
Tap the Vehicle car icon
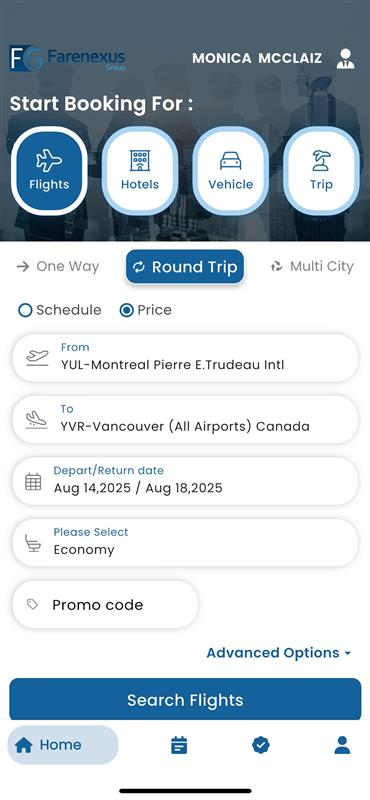tap(230, 161)
